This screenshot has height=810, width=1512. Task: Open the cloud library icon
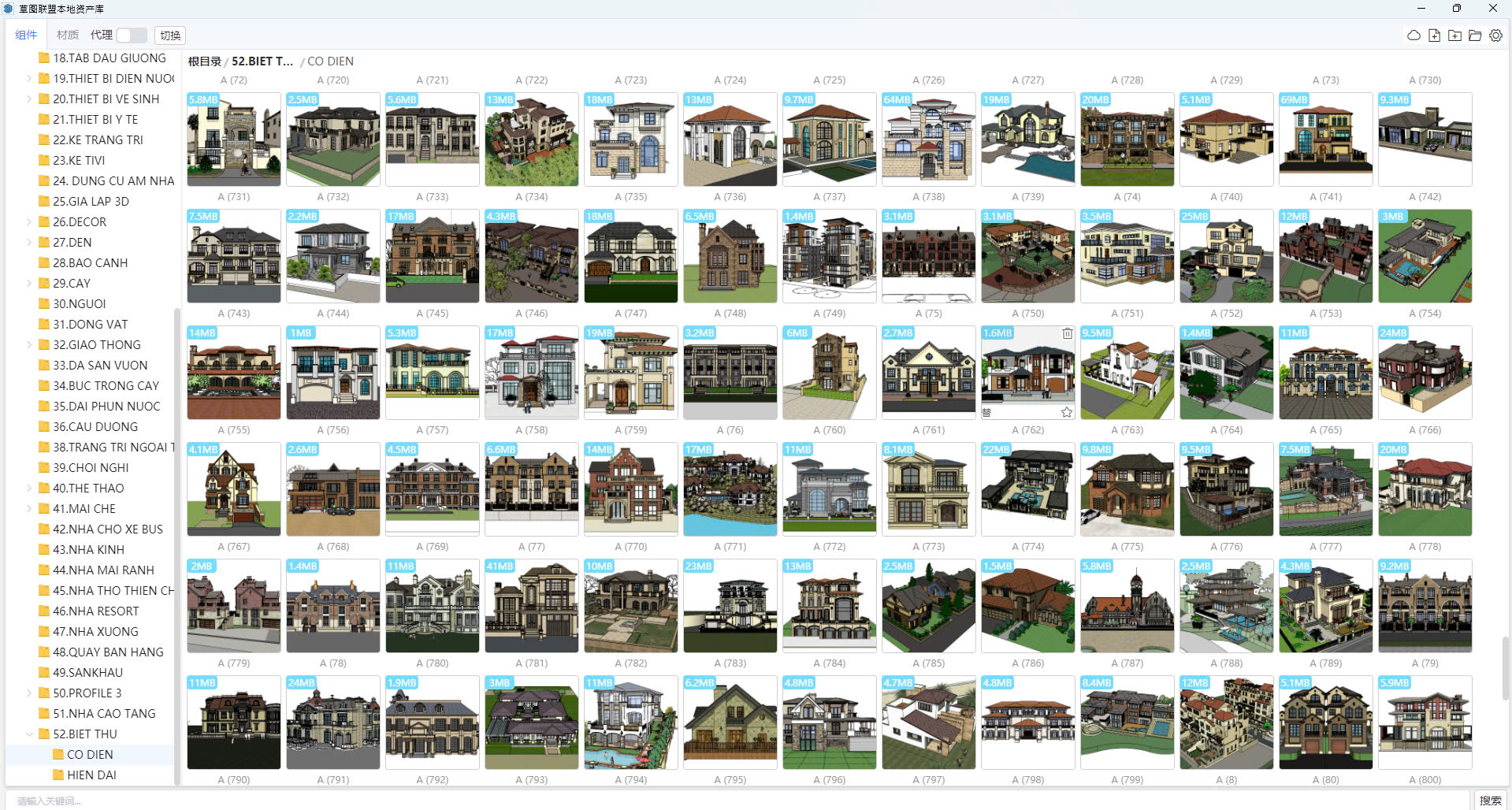pyautogui.click(x=1414, y=35)
